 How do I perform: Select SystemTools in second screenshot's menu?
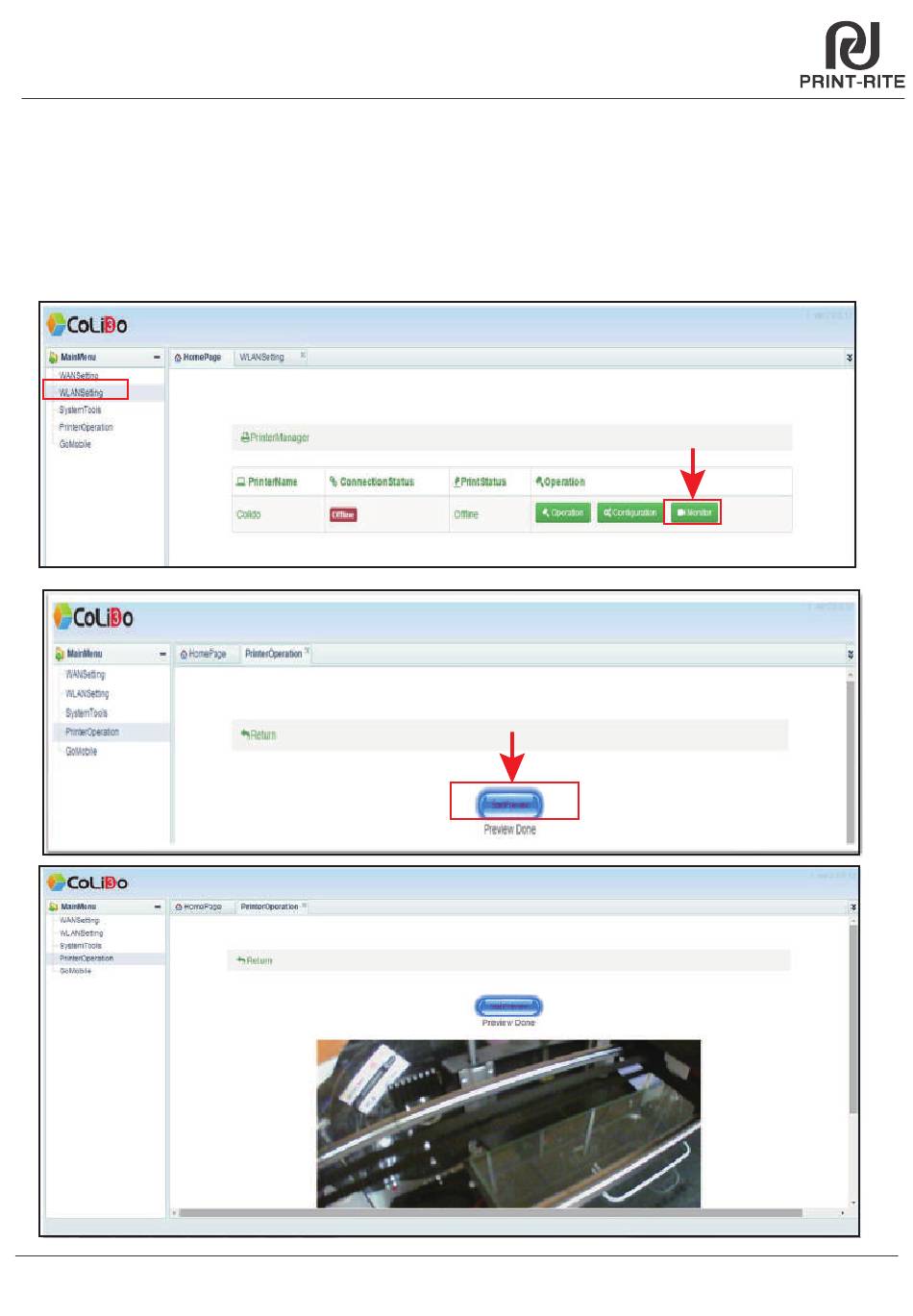click(86, 713)
